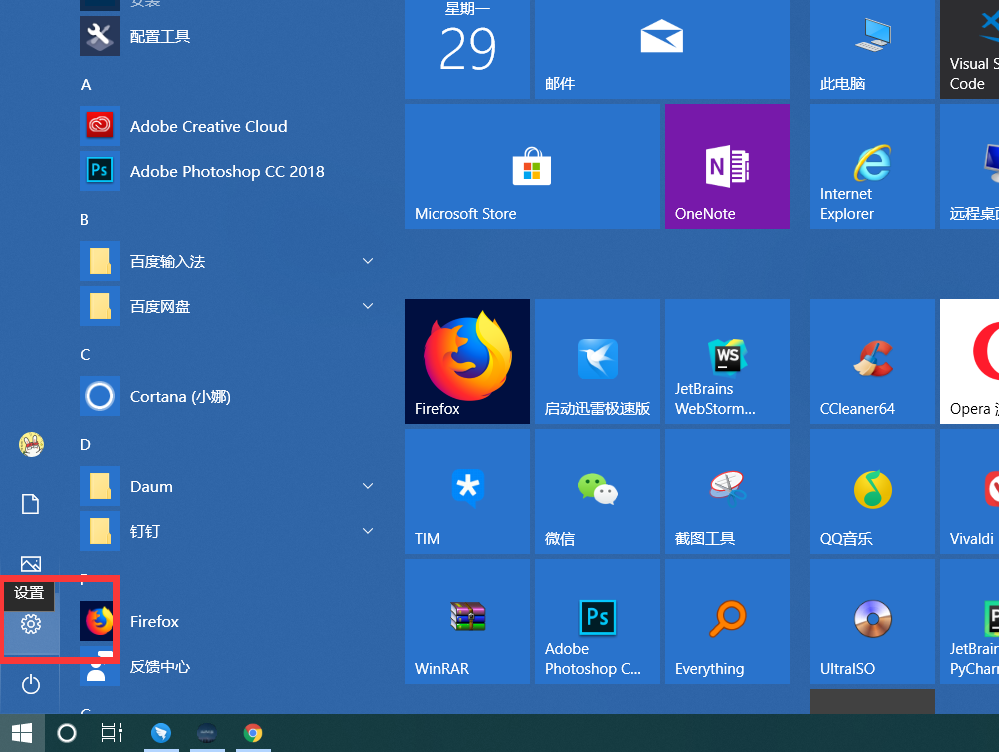
Task: Jump to letter index B header
Action: click(x=85, y=220)
